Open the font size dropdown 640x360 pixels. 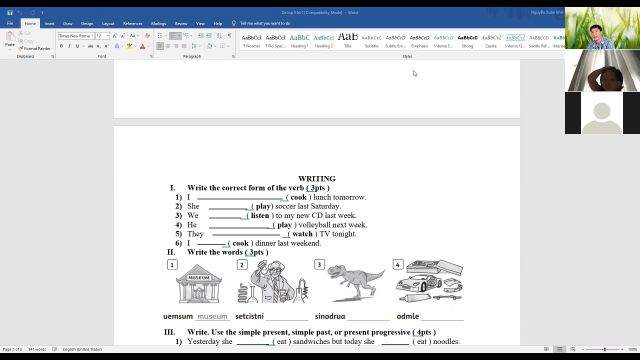point(102,36)
